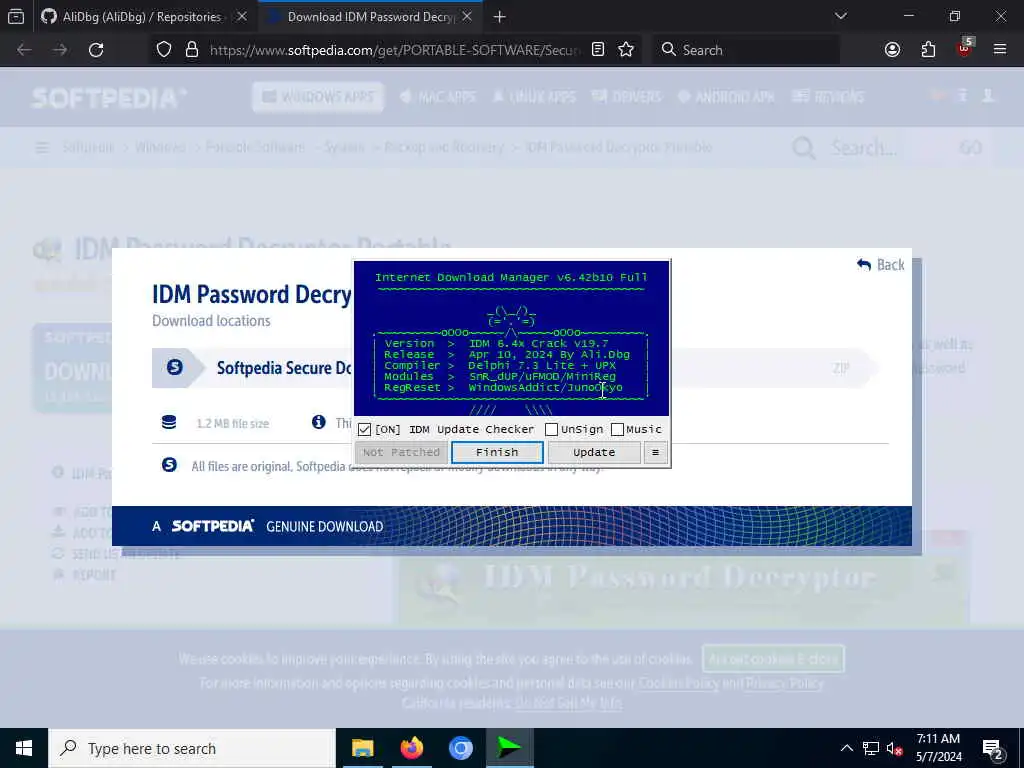
Task: Reload the current page
Action: point(96,50)
